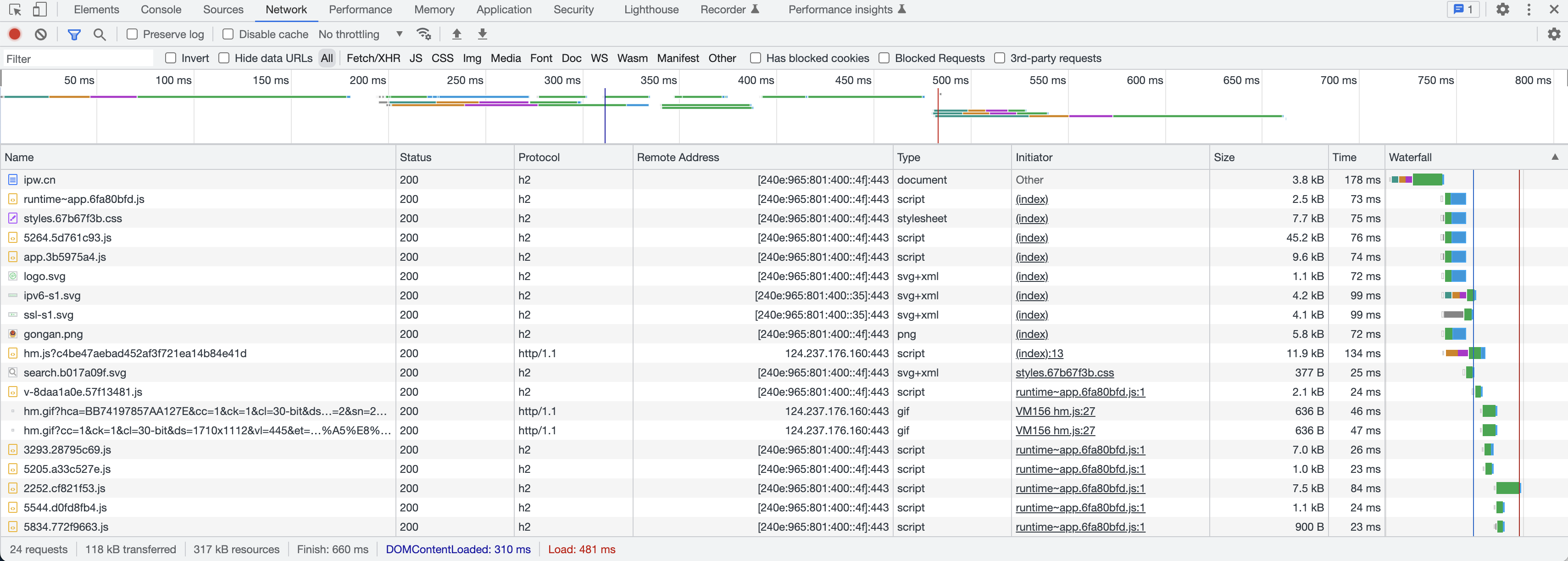Open DevTools three-dot menu
The width and height of the screenshot is (1568, 561).
[1529, 10]
